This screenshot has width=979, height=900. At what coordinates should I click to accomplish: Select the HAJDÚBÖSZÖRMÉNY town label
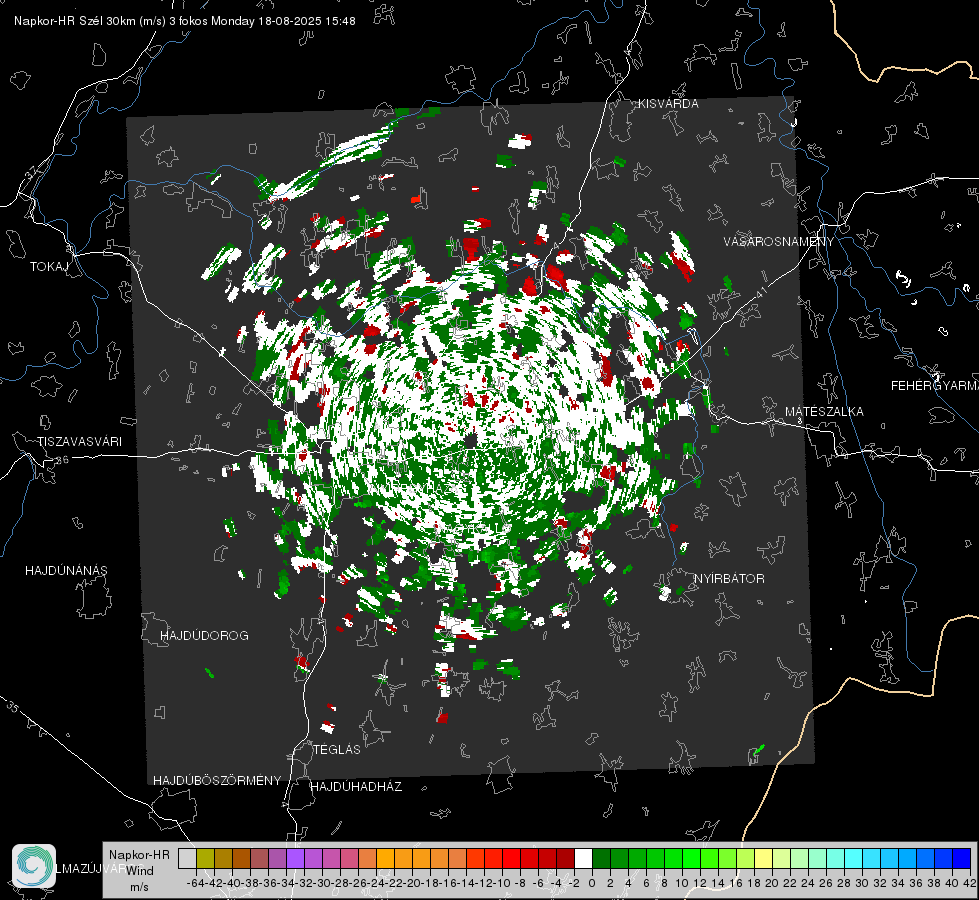(x=217, y=781)
